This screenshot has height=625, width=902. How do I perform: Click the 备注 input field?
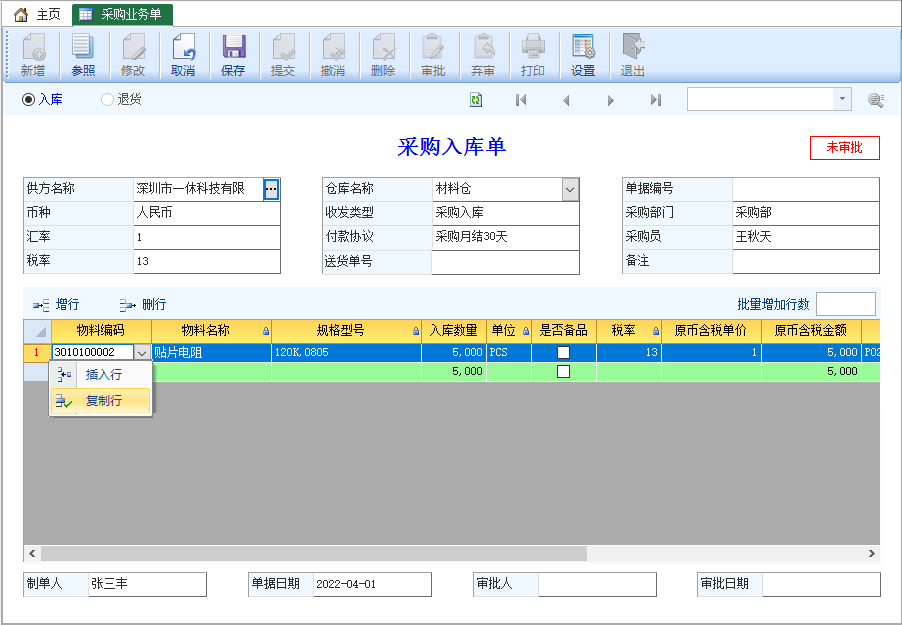point(805,261)
